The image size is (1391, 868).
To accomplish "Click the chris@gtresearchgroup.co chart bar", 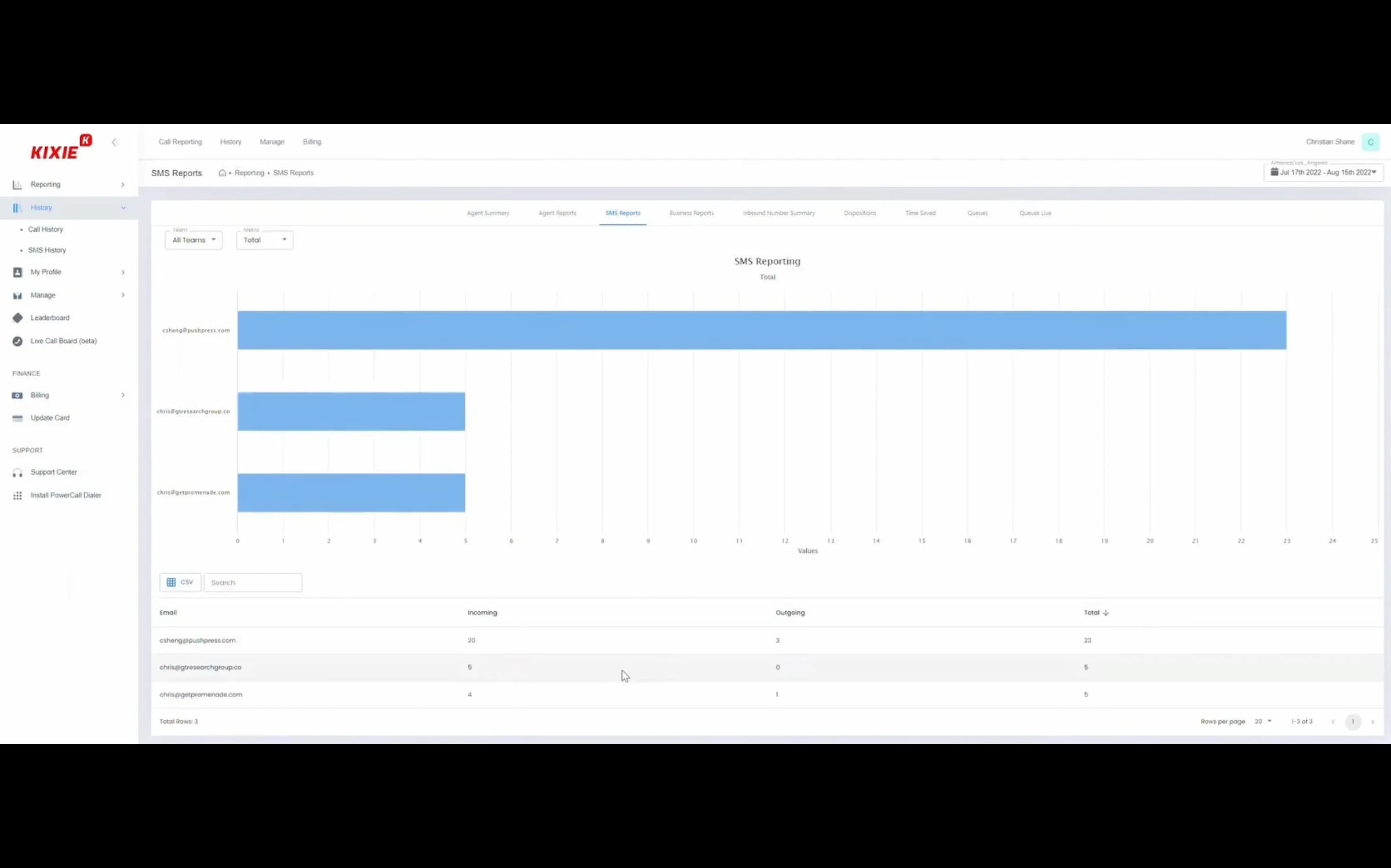I will [x=351, y=411].
